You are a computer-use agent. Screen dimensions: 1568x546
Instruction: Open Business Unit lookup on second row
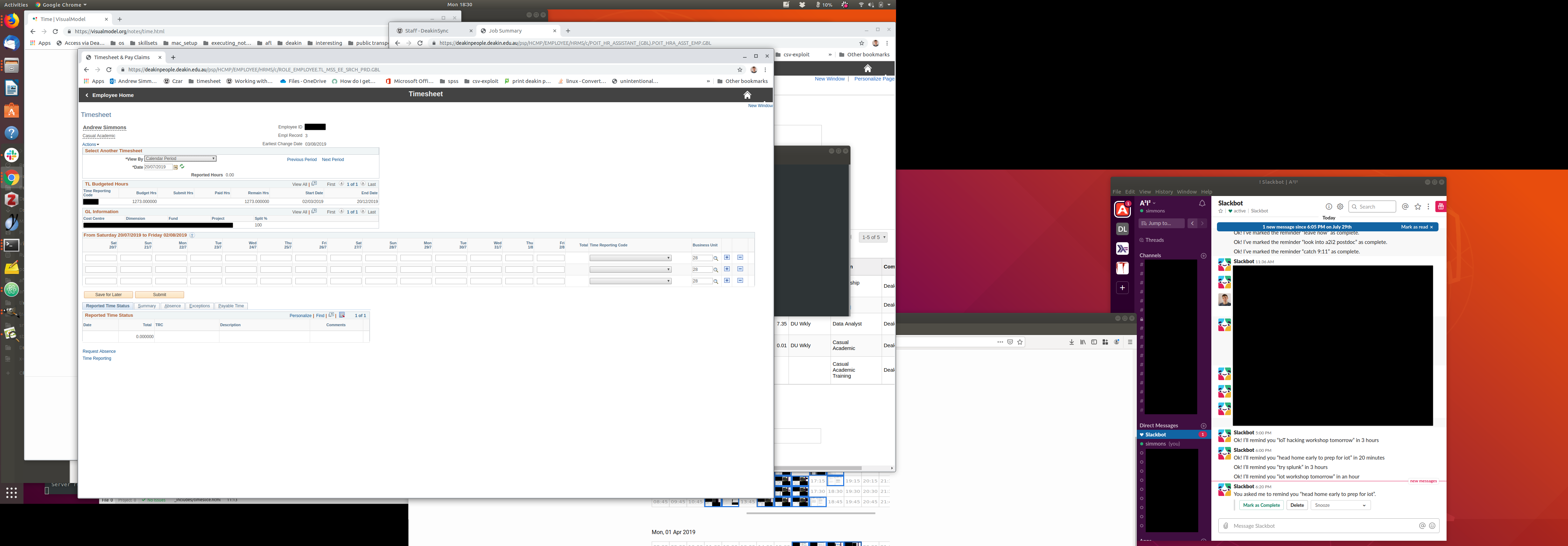716,269
